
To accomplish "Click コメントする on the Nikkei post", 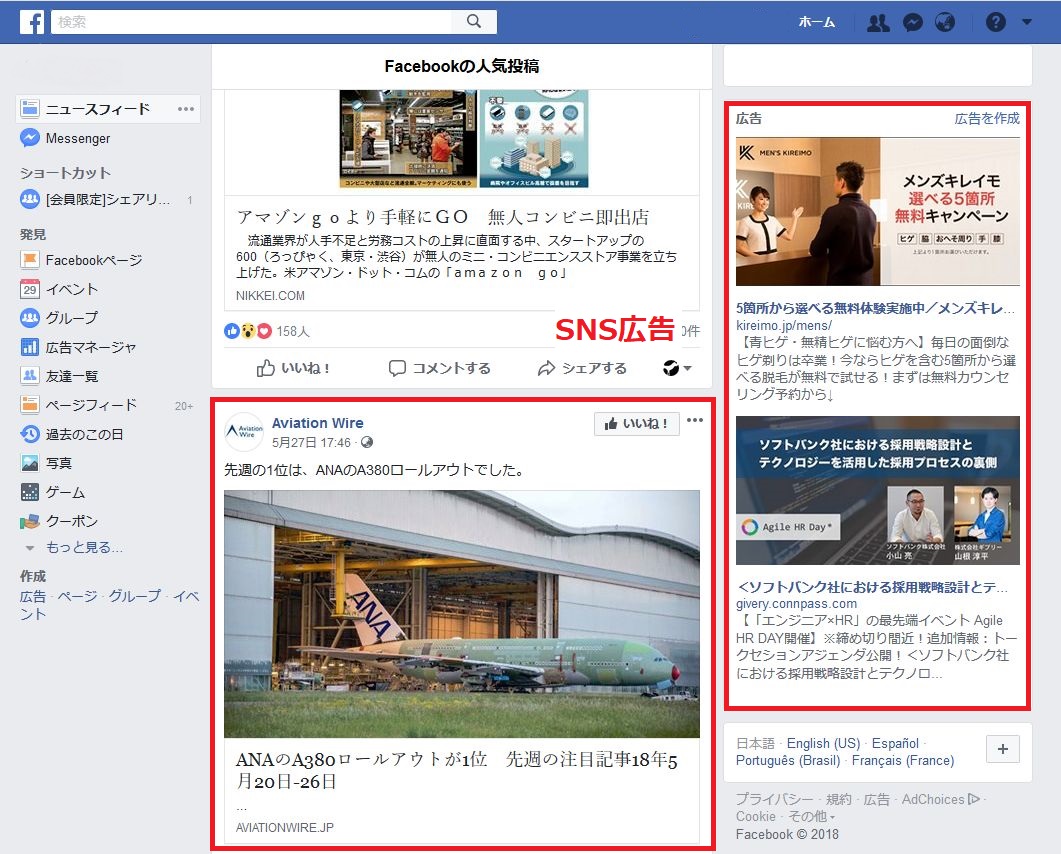I will click(439, 368).
